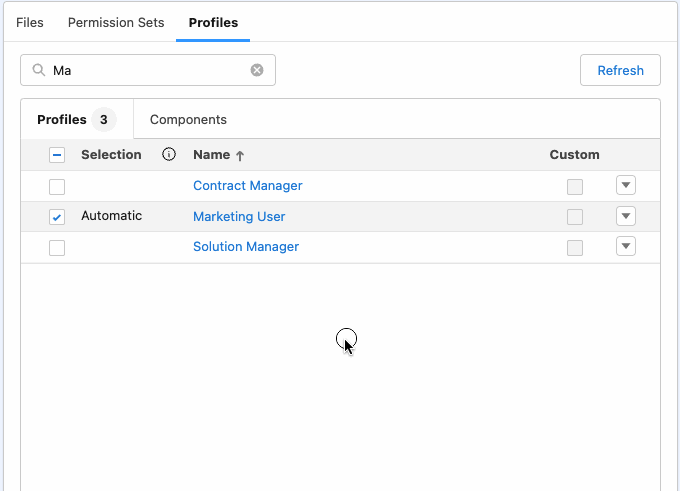Toggle the select-all header checkbox
680x491 pixels.
[x=57, y=155]
